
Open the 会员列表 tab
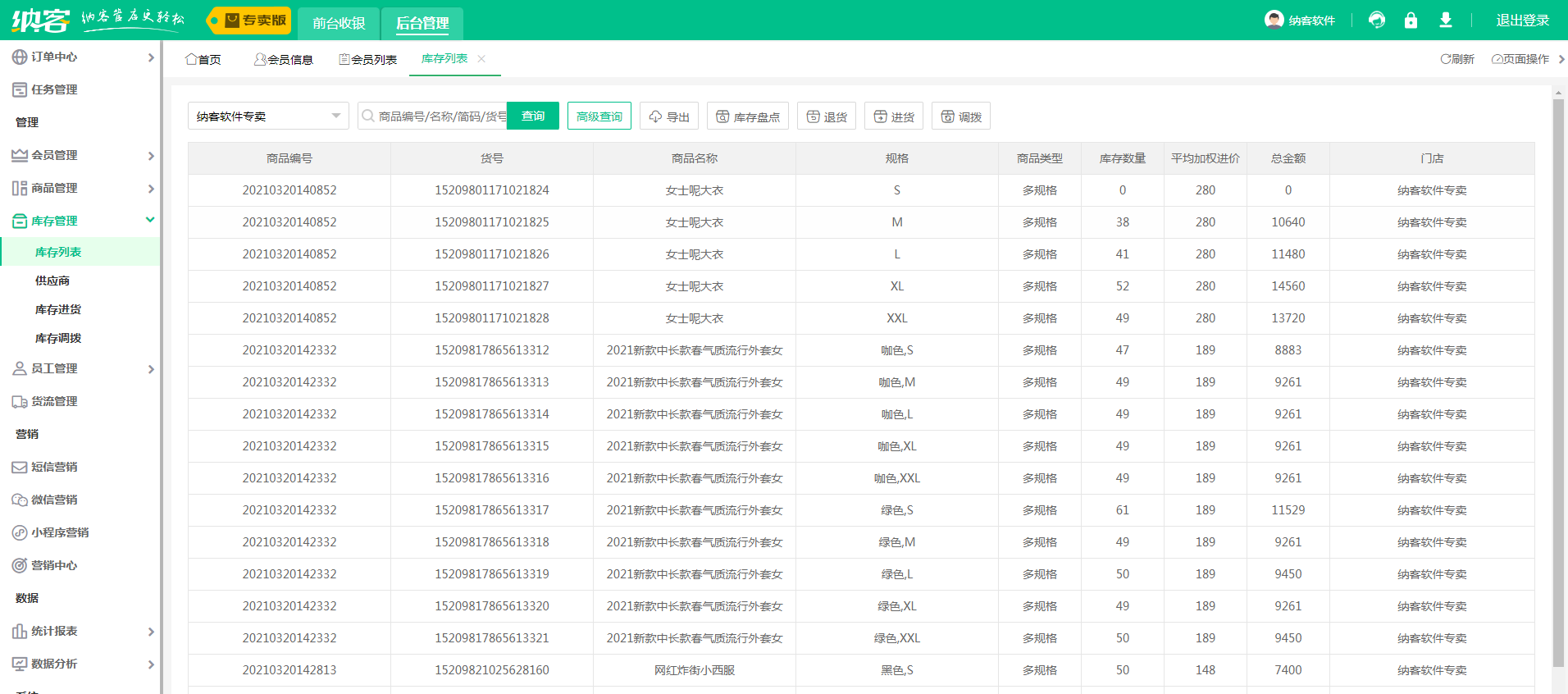[368, 59]
